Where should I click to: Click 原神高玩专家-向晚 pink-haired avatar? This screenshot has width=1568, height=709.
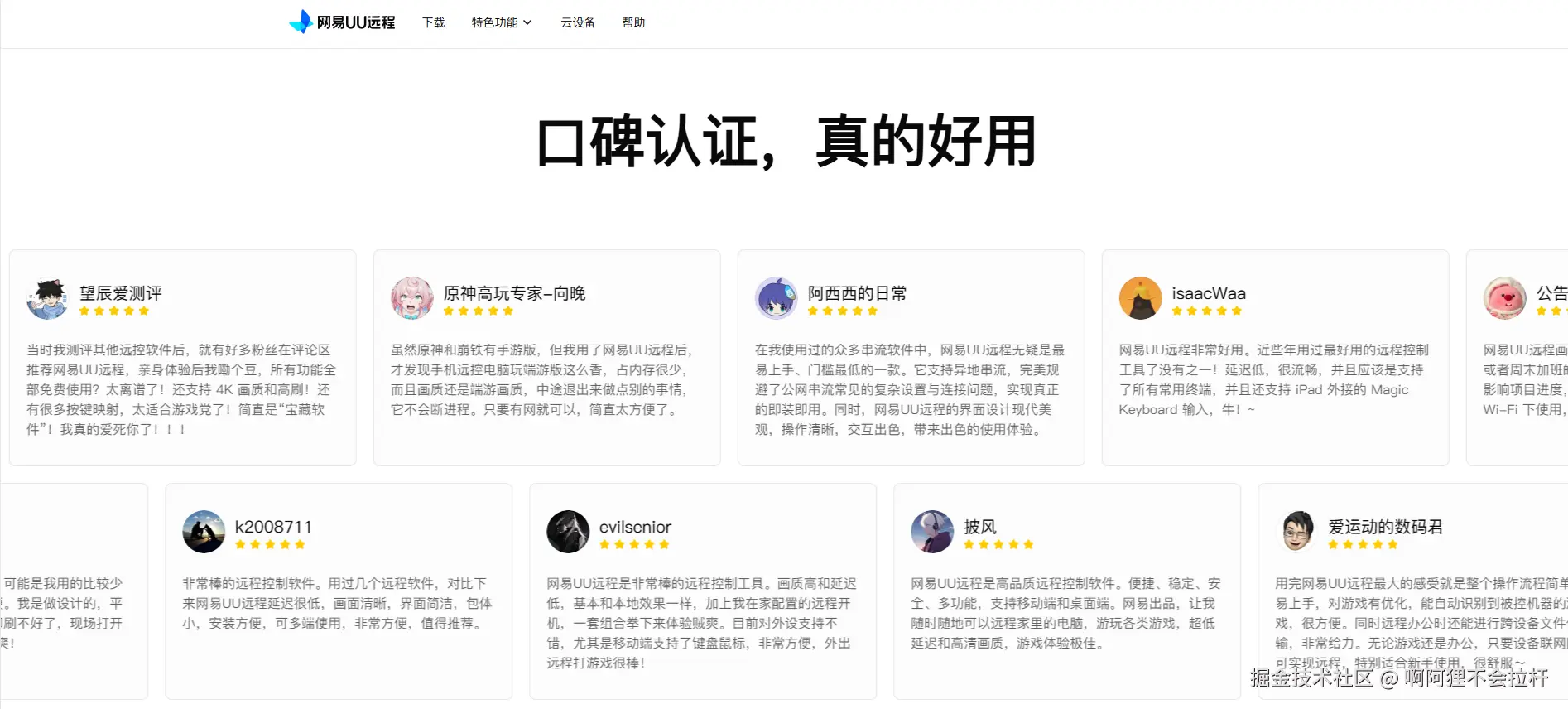(412, 298)
